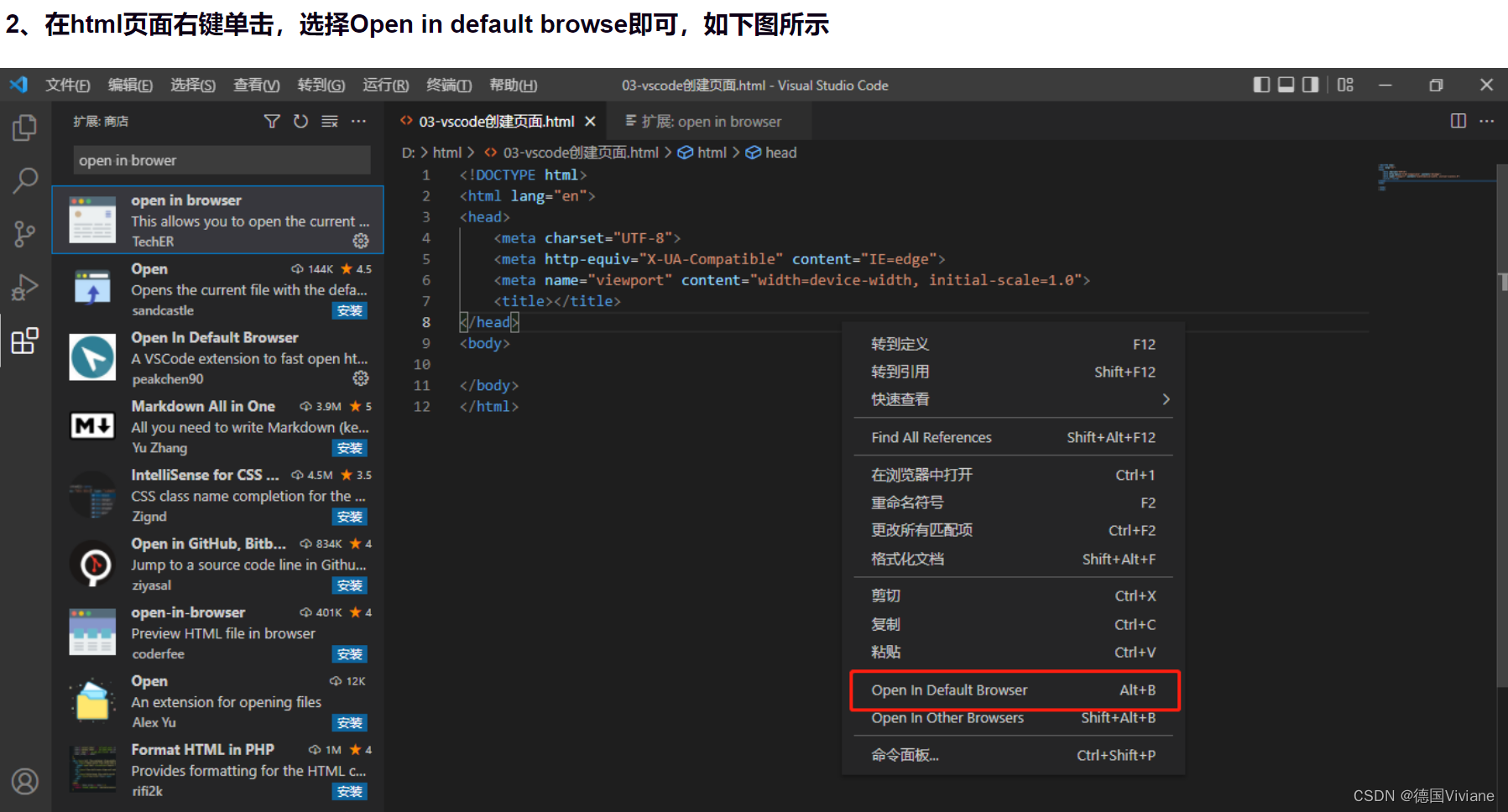
Task: Open the Accounts icon in activity bar
Action: (x=25, y=781)
